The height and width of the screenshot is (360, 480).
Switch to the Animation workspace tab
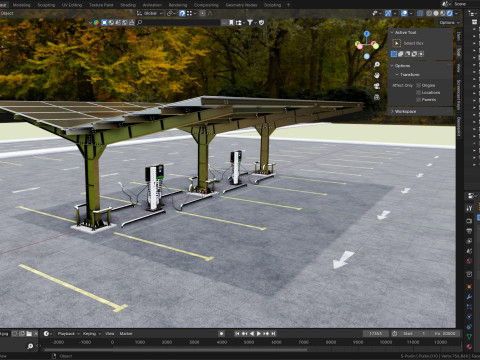[152, 5]
